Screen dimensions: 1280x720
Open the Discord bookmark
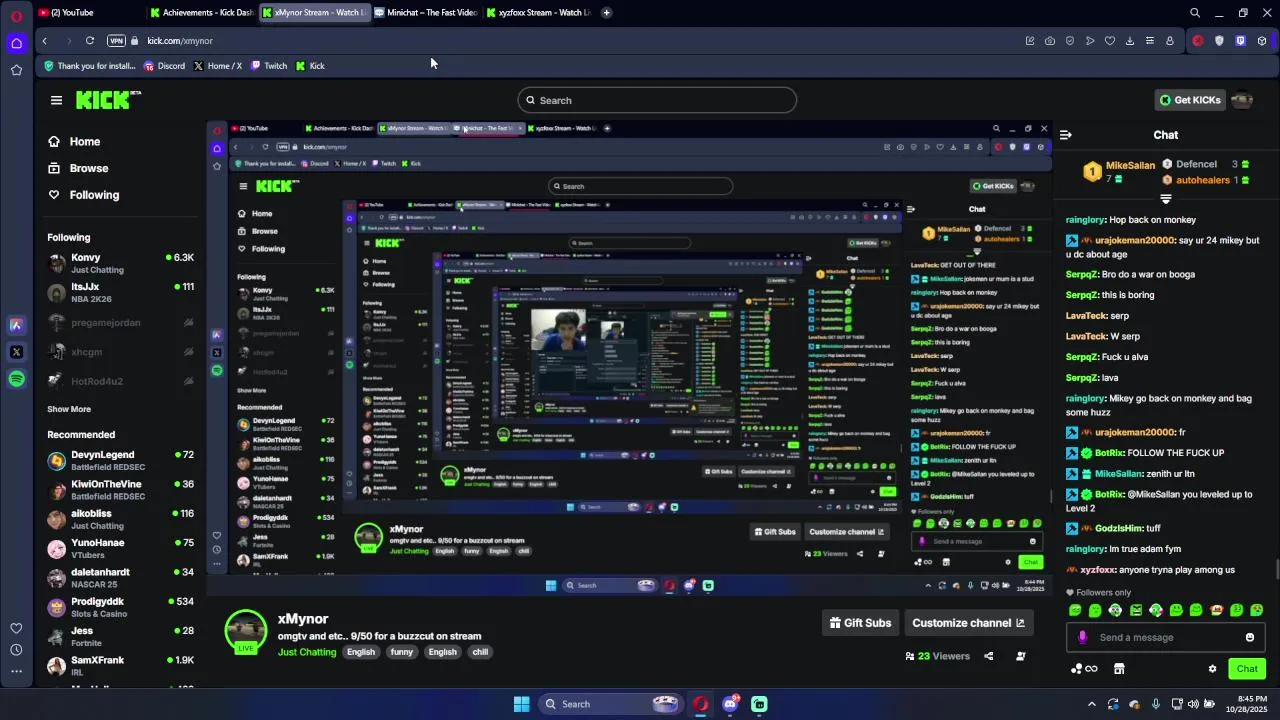164,66
